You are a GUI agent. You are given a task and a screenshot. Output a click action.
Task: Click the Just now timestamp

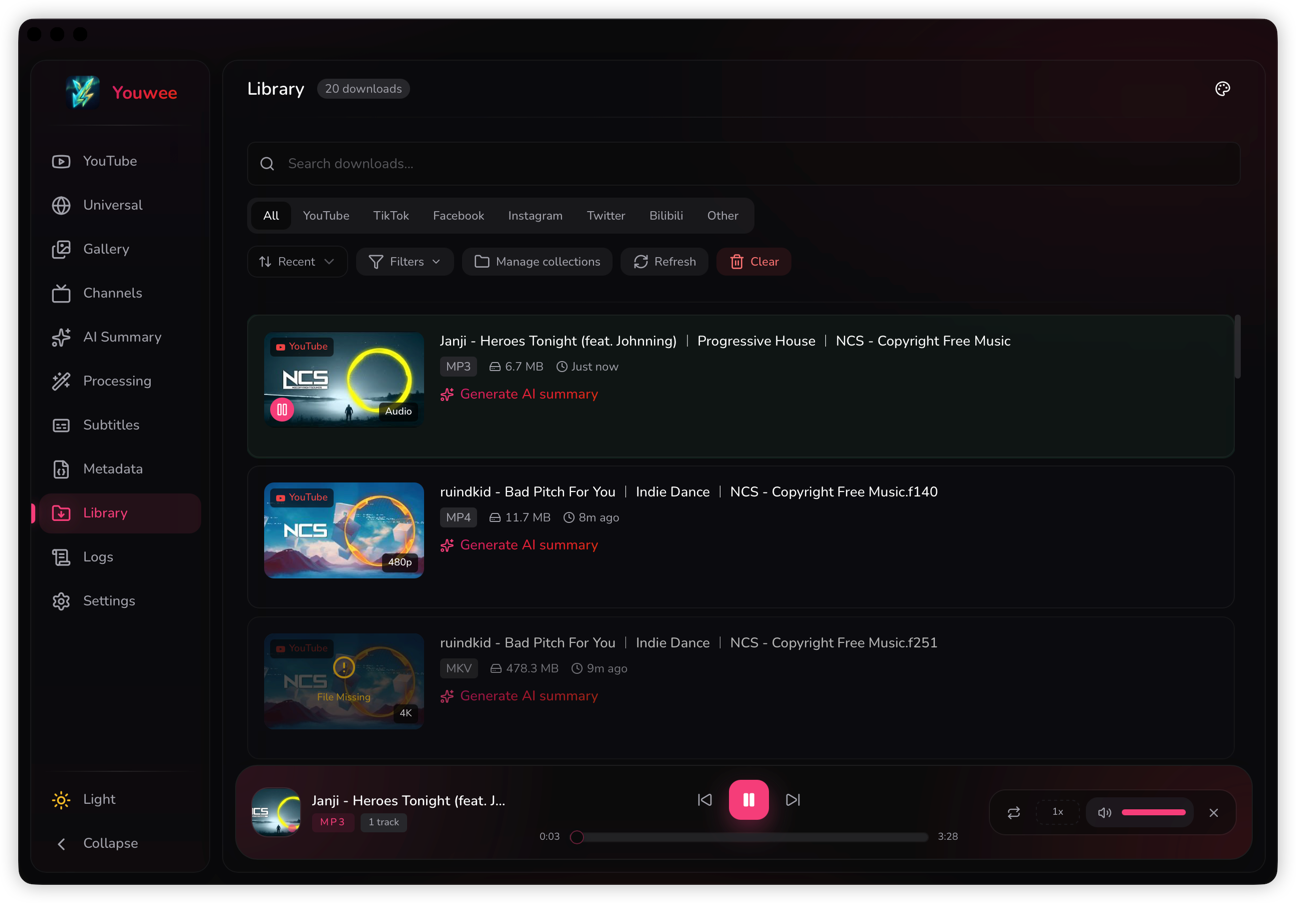pyautogui.click(x=588, y=367)
